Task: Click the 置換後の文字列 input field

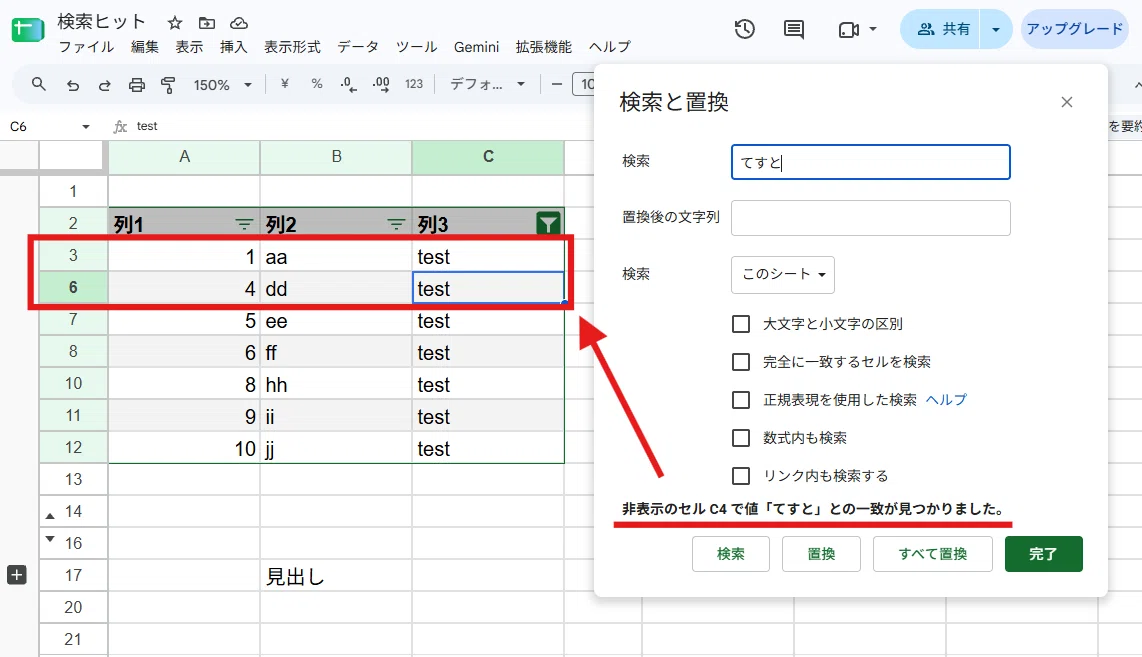Action: 870,218
